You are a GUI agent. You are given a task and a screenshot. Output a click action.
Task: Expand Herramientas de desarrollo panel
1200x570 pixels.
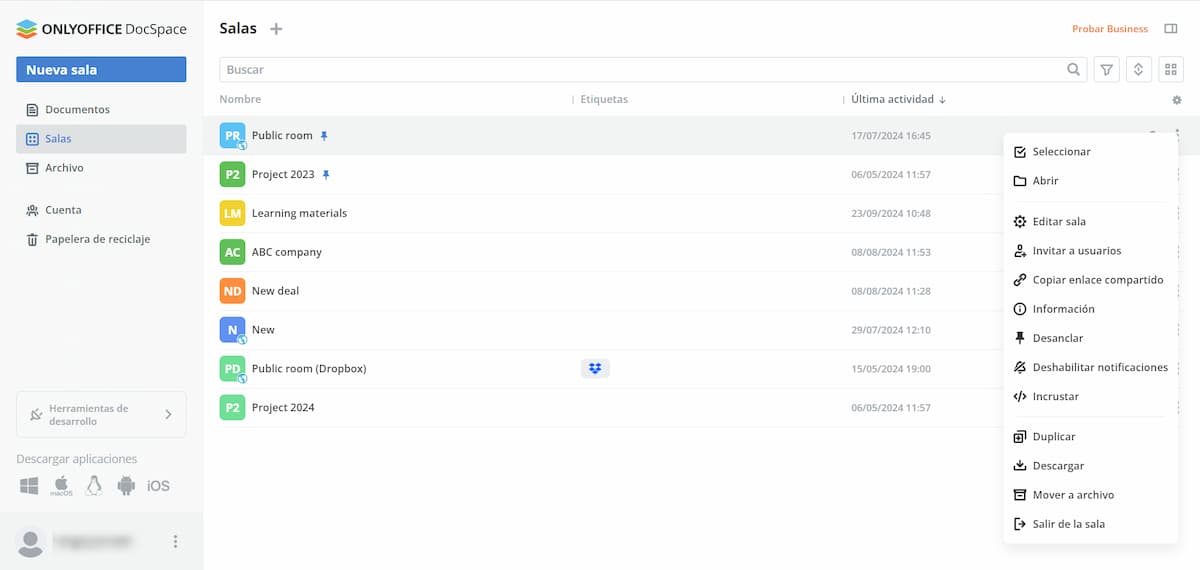pyautogui.click(x=101, y=414)
